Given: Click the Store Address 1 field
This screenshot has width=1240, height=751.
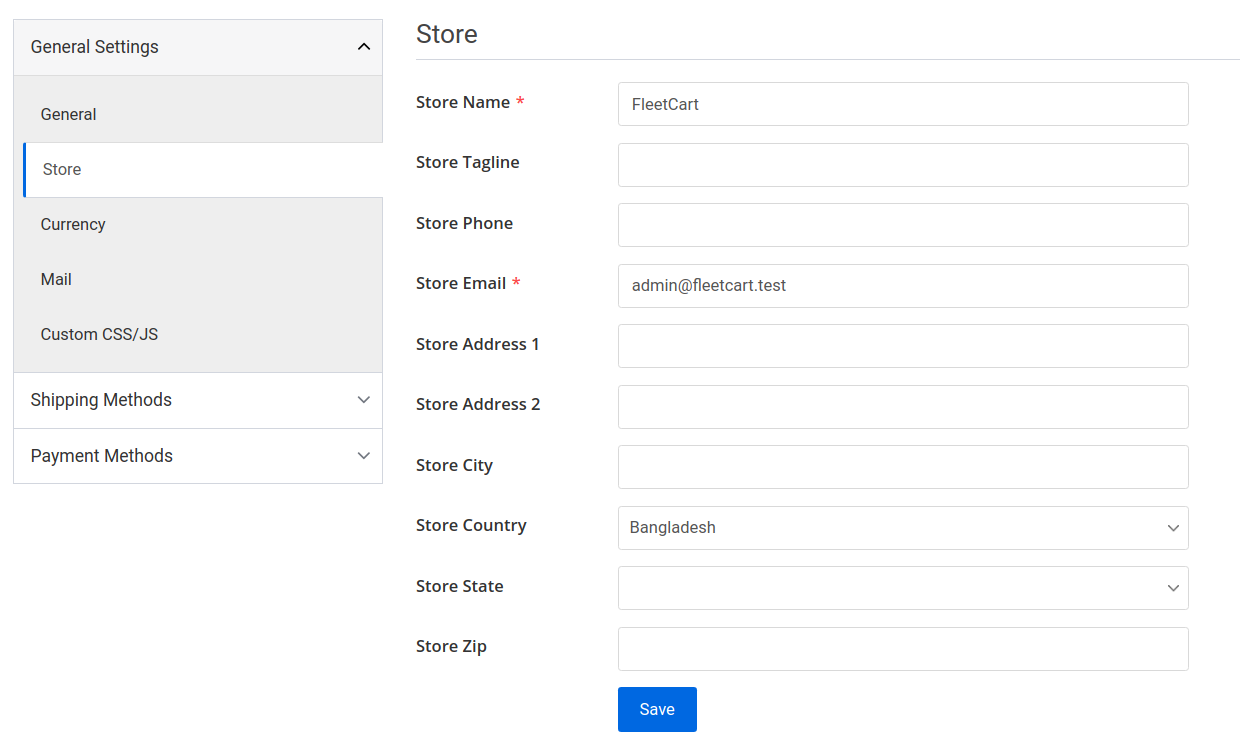Looking at the screenshot, I should point(900,346).
